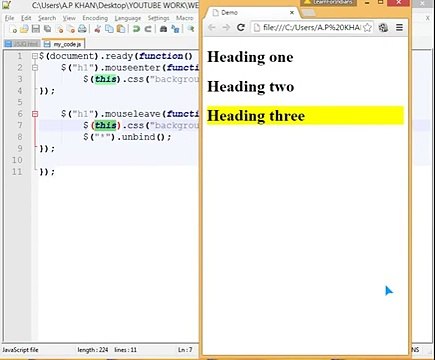Viewport: 435px width, 360px height.
Task: Click the Find binoculars icon
Action: point(163,29)
